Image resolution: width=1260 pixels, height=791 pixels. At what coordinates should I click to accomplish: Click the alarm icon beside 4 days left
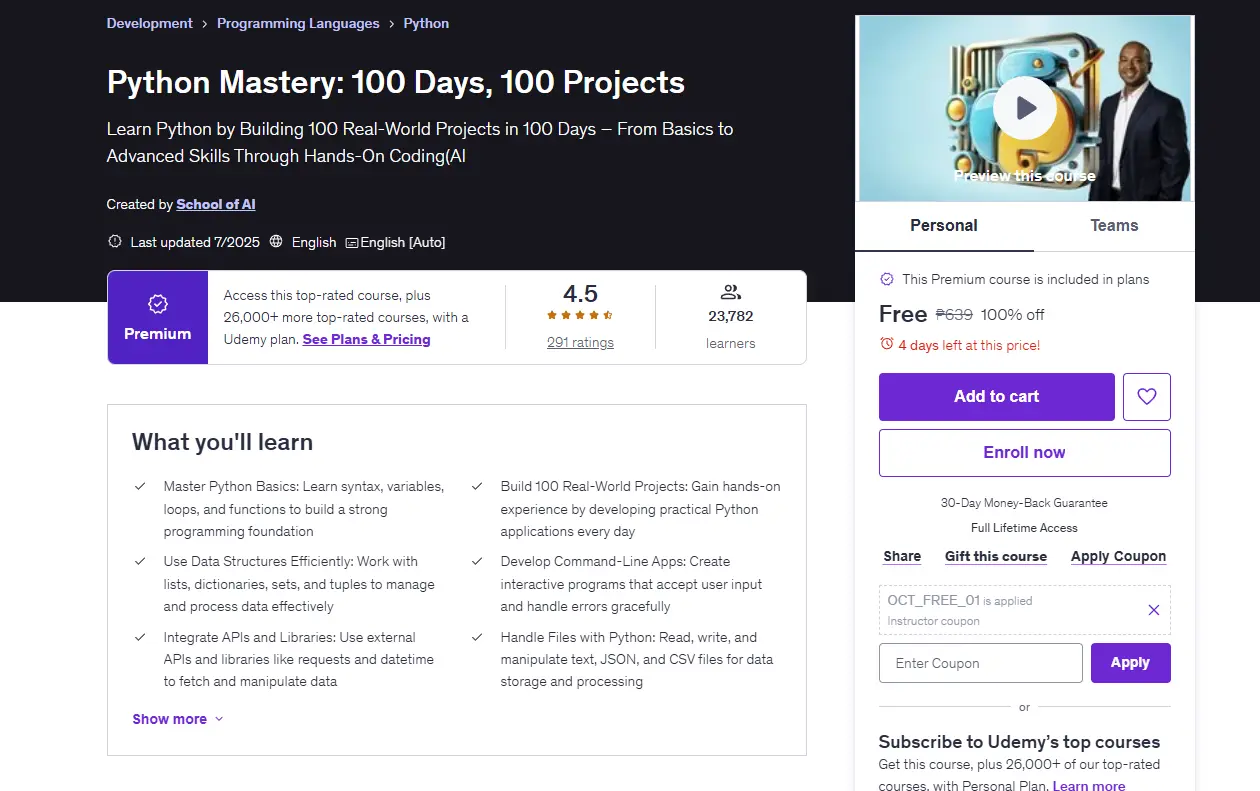tap(886, 344)
